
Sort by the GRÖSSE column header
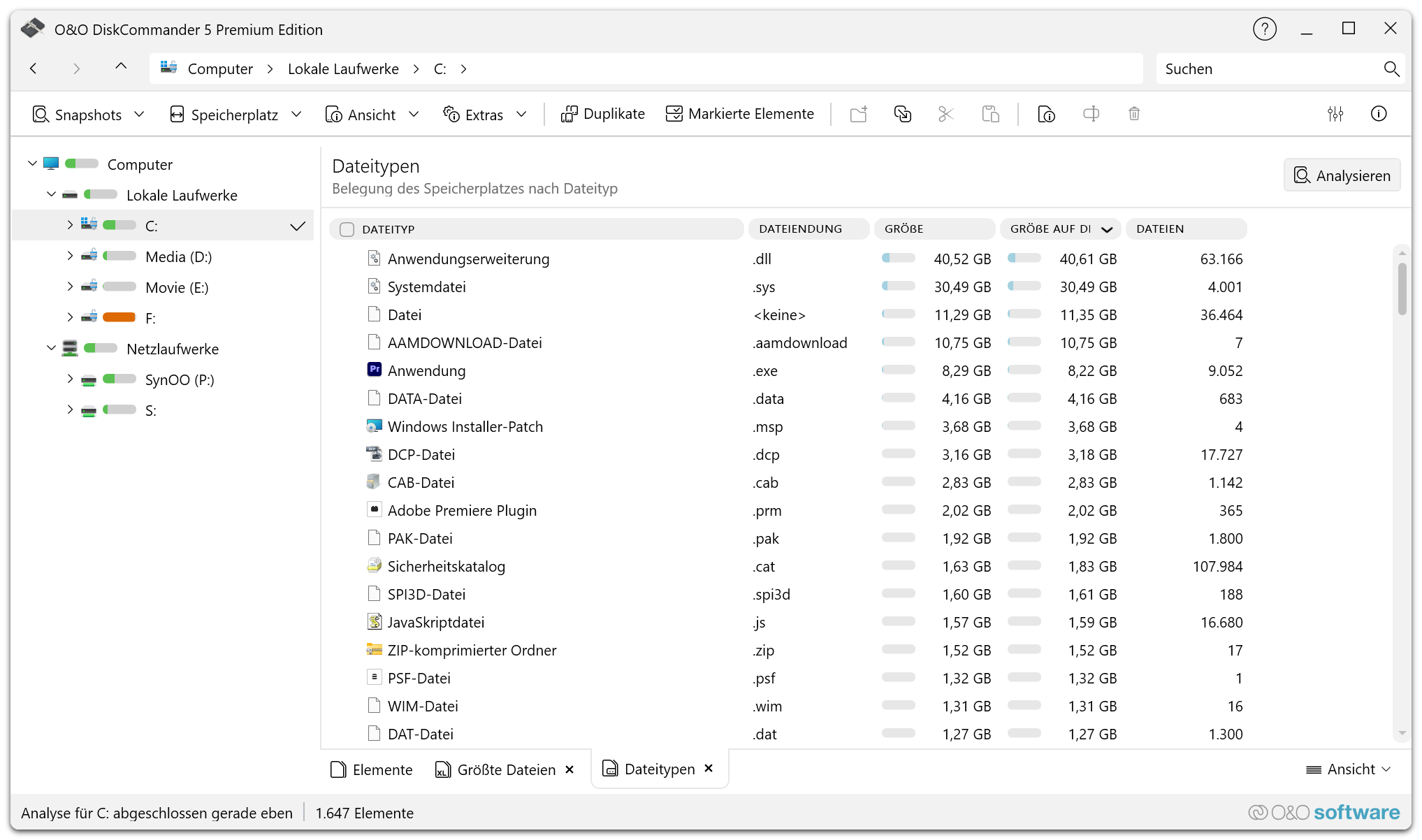tap(904, 229)
